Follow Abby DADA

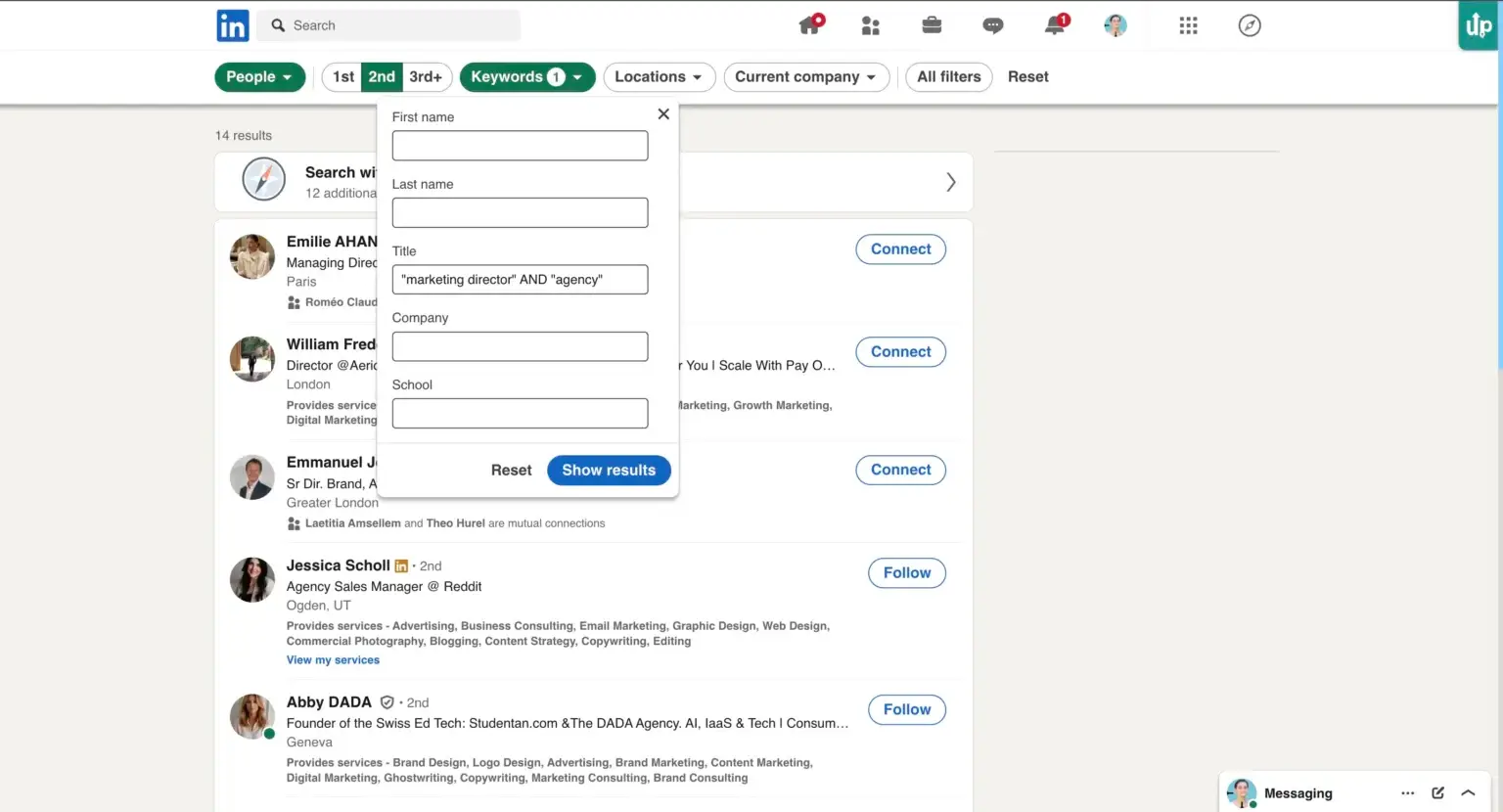click(906, 710)
